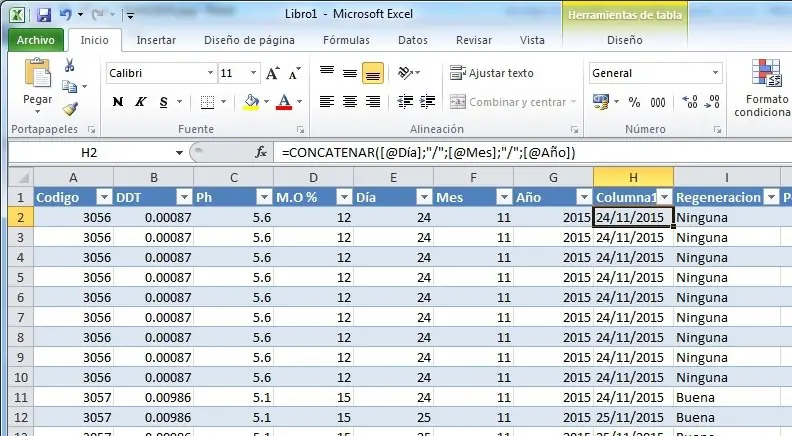Click the Thousands Separator 000 icon
The width and height of the screenshot is (792, 436).
(658, 103)
